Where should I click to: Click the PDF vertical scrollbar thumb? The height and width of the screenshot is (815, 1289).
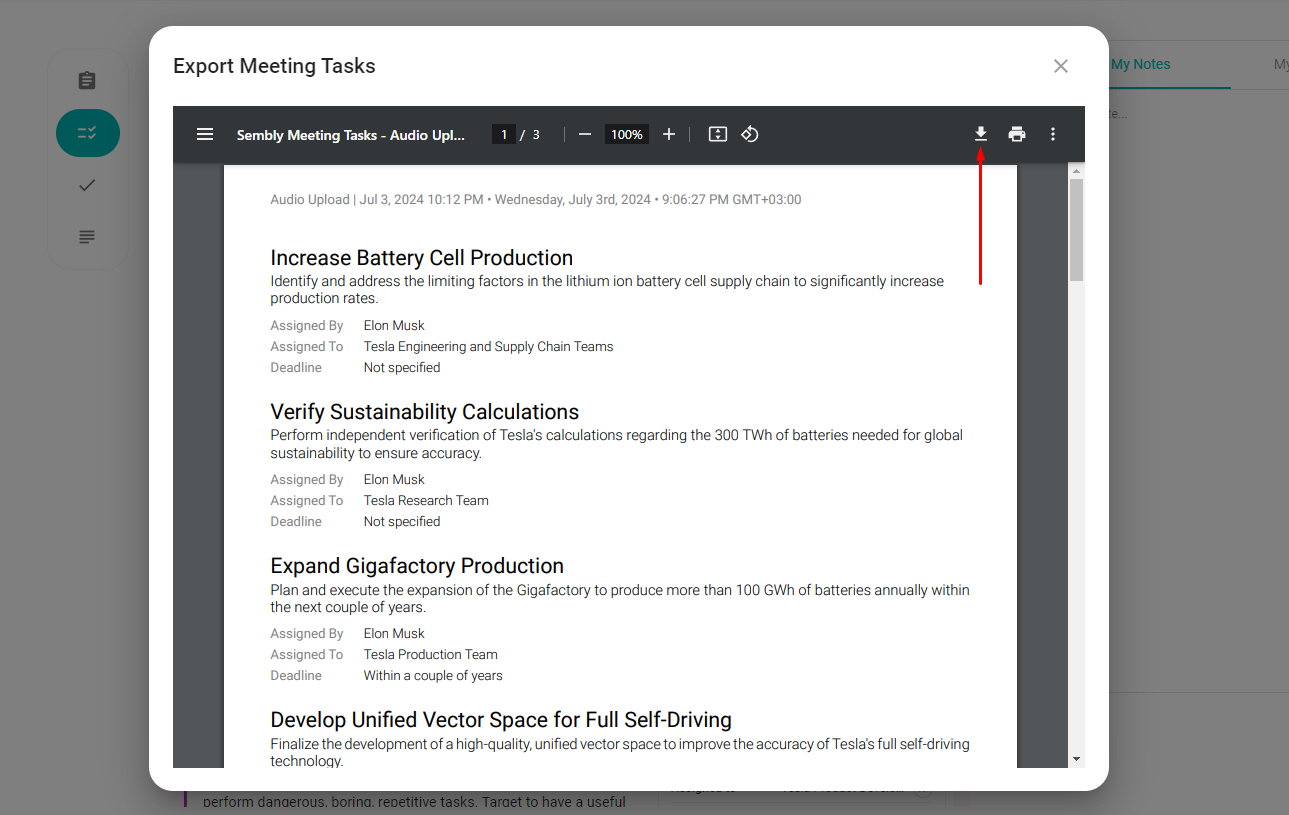pos(1077,230)
